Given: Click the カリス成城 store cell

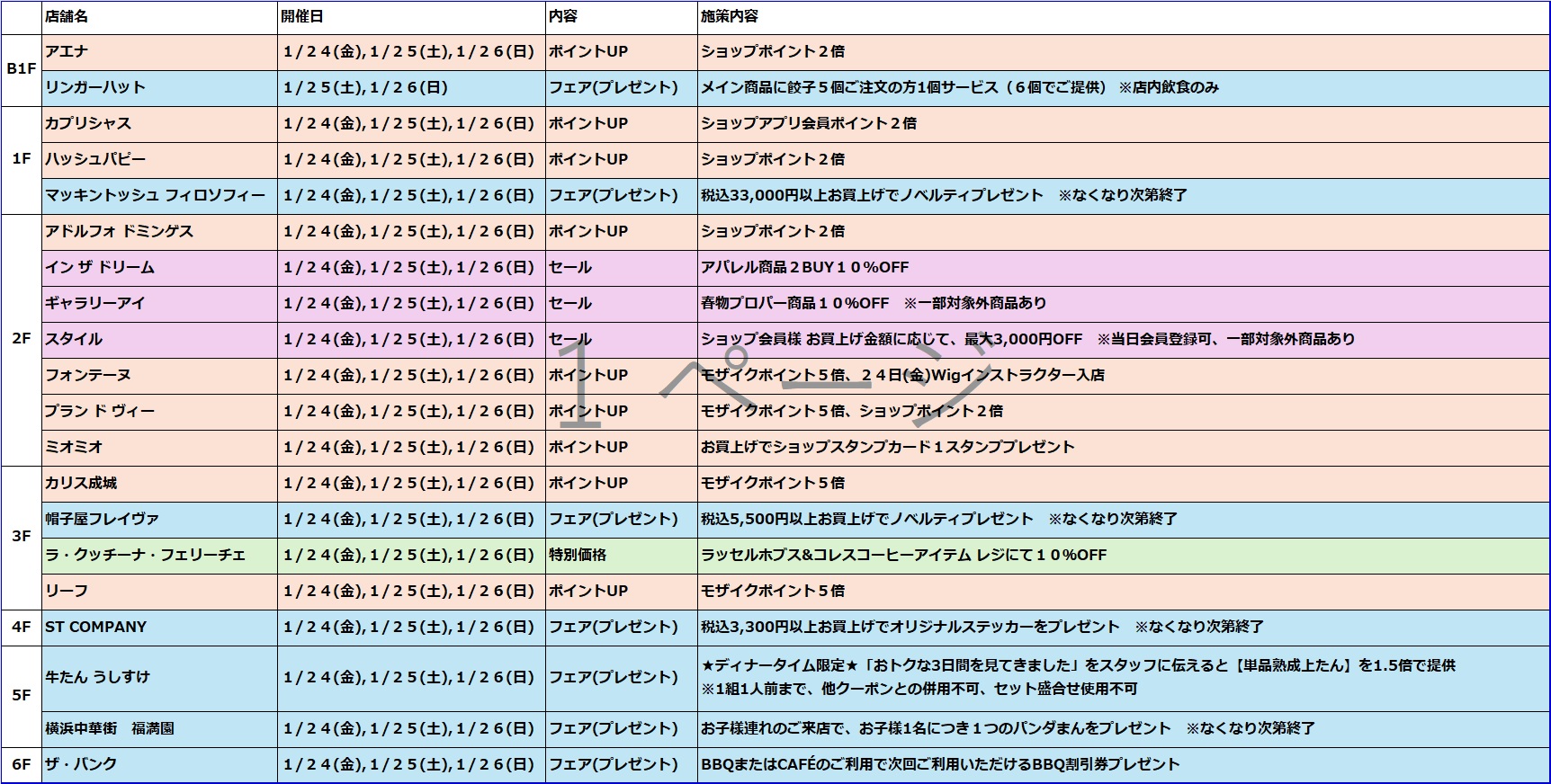Looking at the screenshot, I should tap(159, 484).
